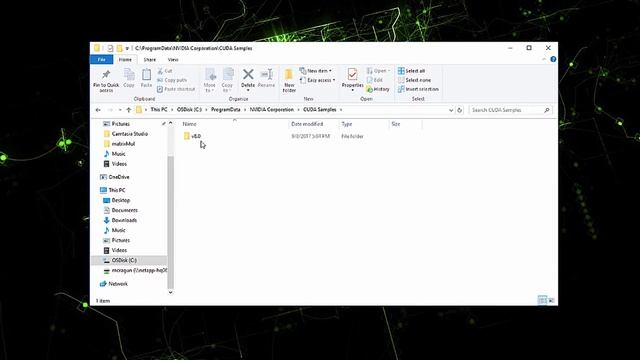Click the Rename icon
Screen dimensions: 640x360
point(267,74)
